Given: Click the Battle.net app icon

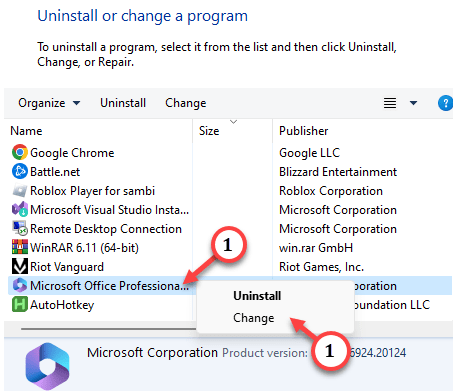Looking at the screenshot, I should point(20,172).
